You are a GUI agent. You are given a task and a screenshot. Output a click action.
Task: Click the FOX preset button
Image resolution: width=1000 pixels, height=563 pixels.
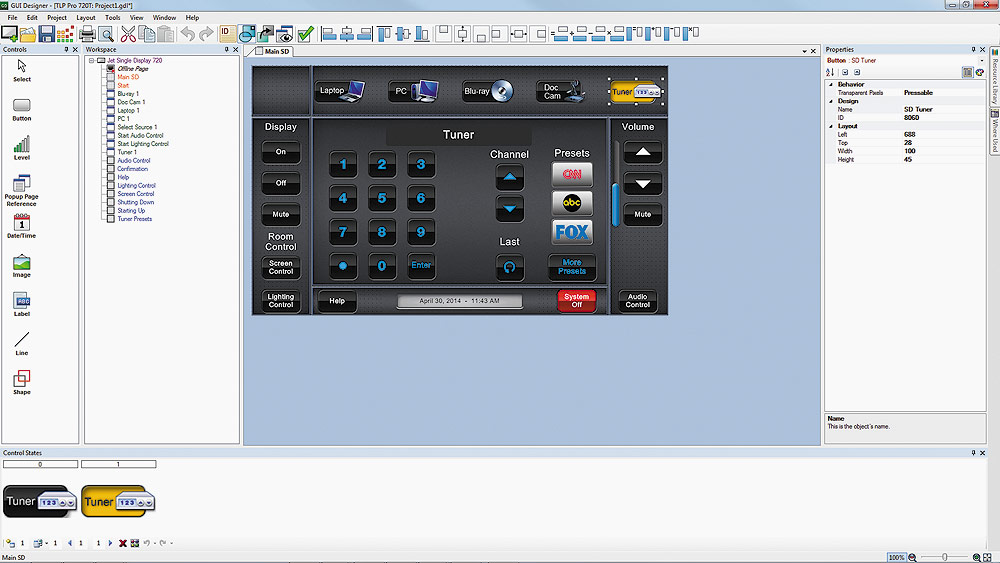coord(572,232)
